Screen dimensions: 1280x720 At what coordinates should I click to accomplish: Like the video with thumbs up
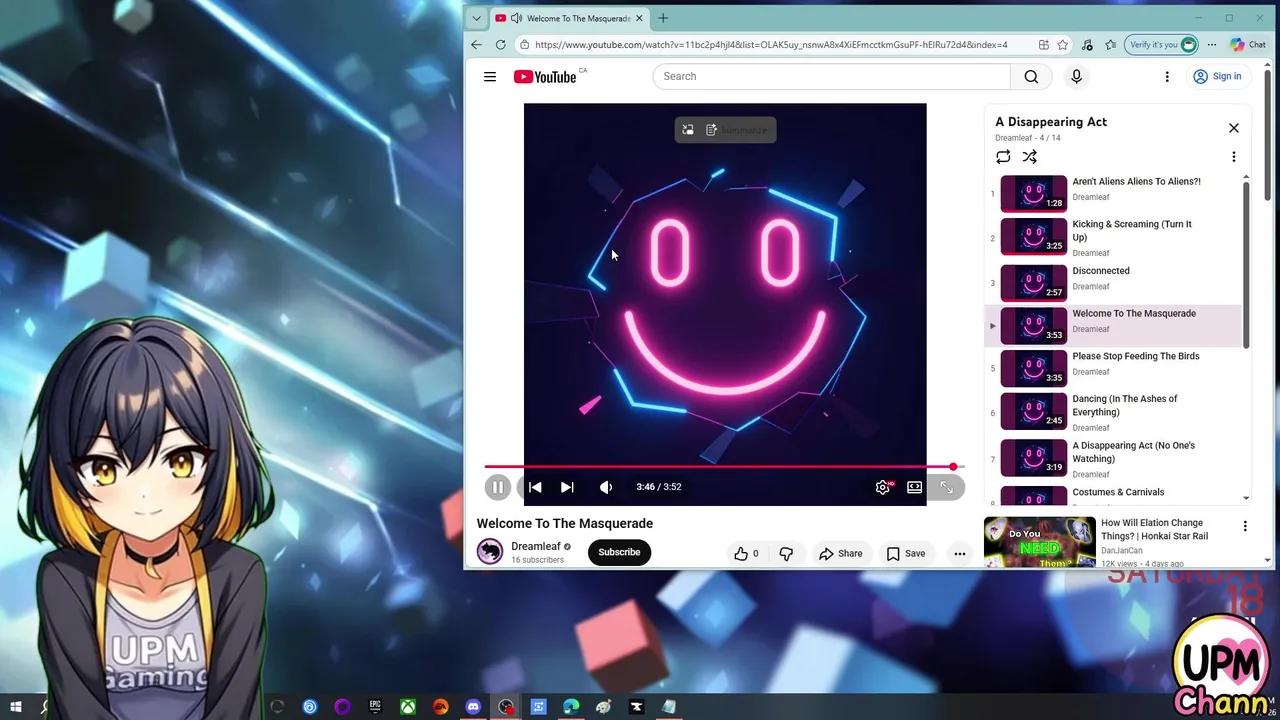(746, 553)
